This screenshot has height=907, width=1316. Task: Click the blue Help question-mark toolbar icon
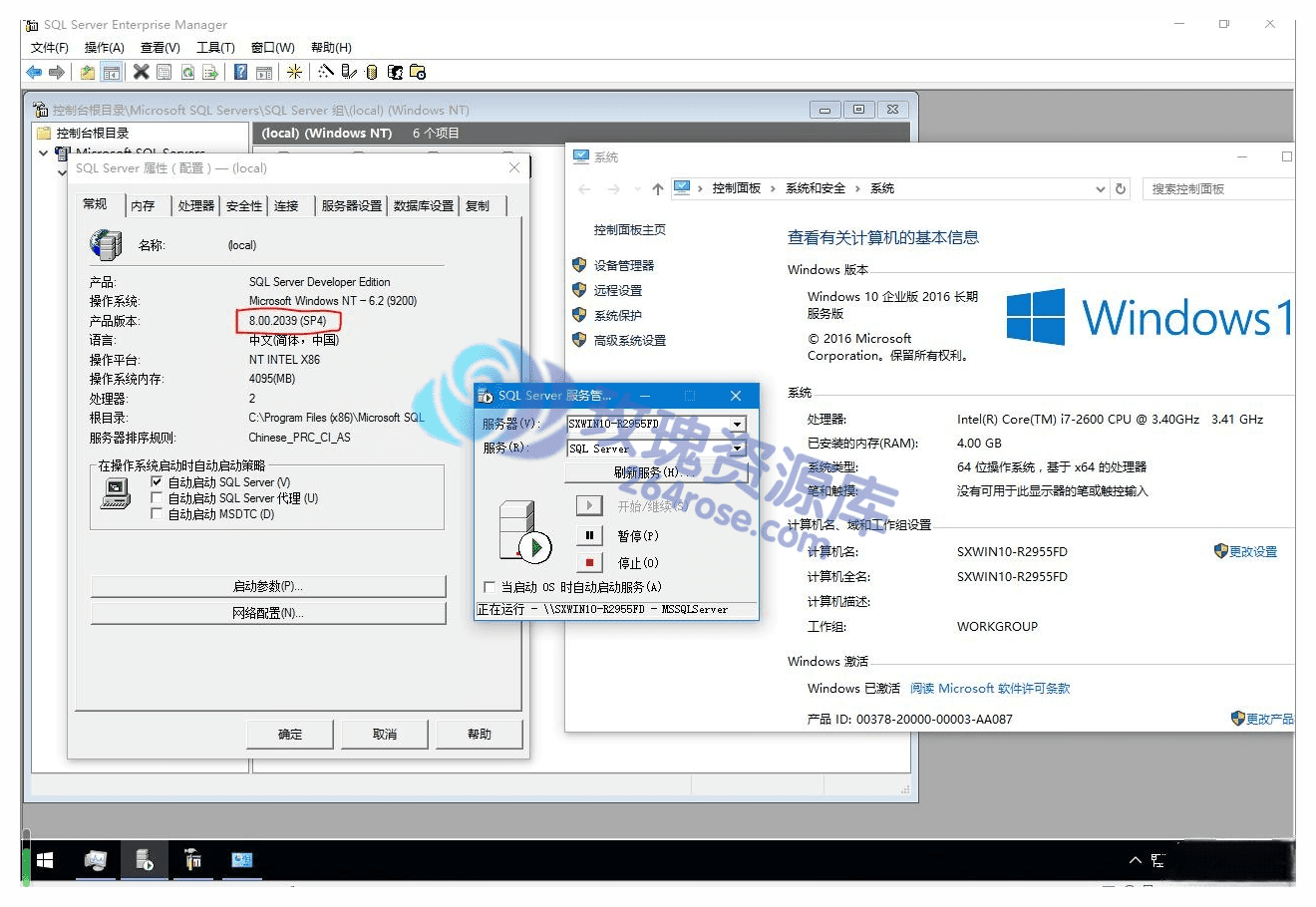pos(240,72)
